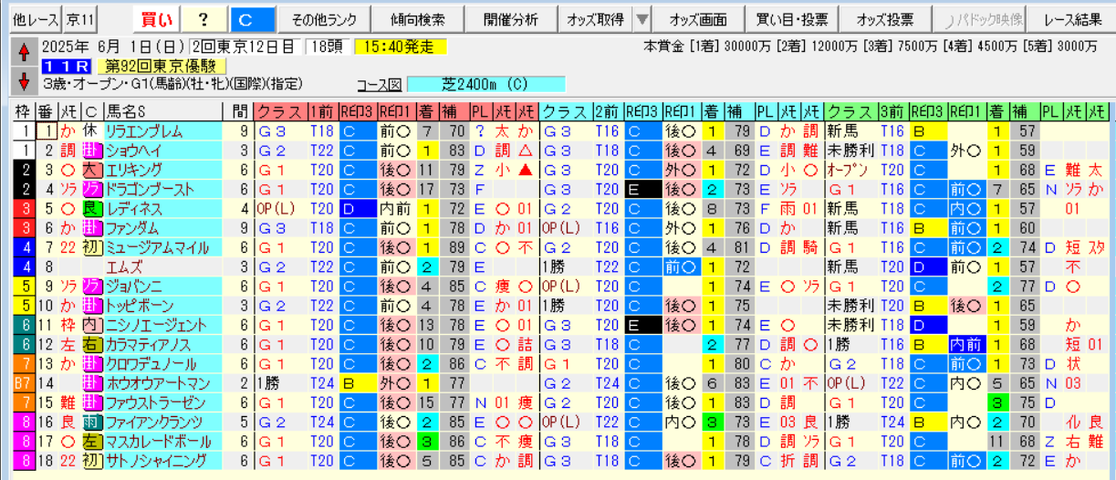The height and width of the screenshot is (480, 1116).
Task: Click the 京11 button
Action: coord(81,20)
